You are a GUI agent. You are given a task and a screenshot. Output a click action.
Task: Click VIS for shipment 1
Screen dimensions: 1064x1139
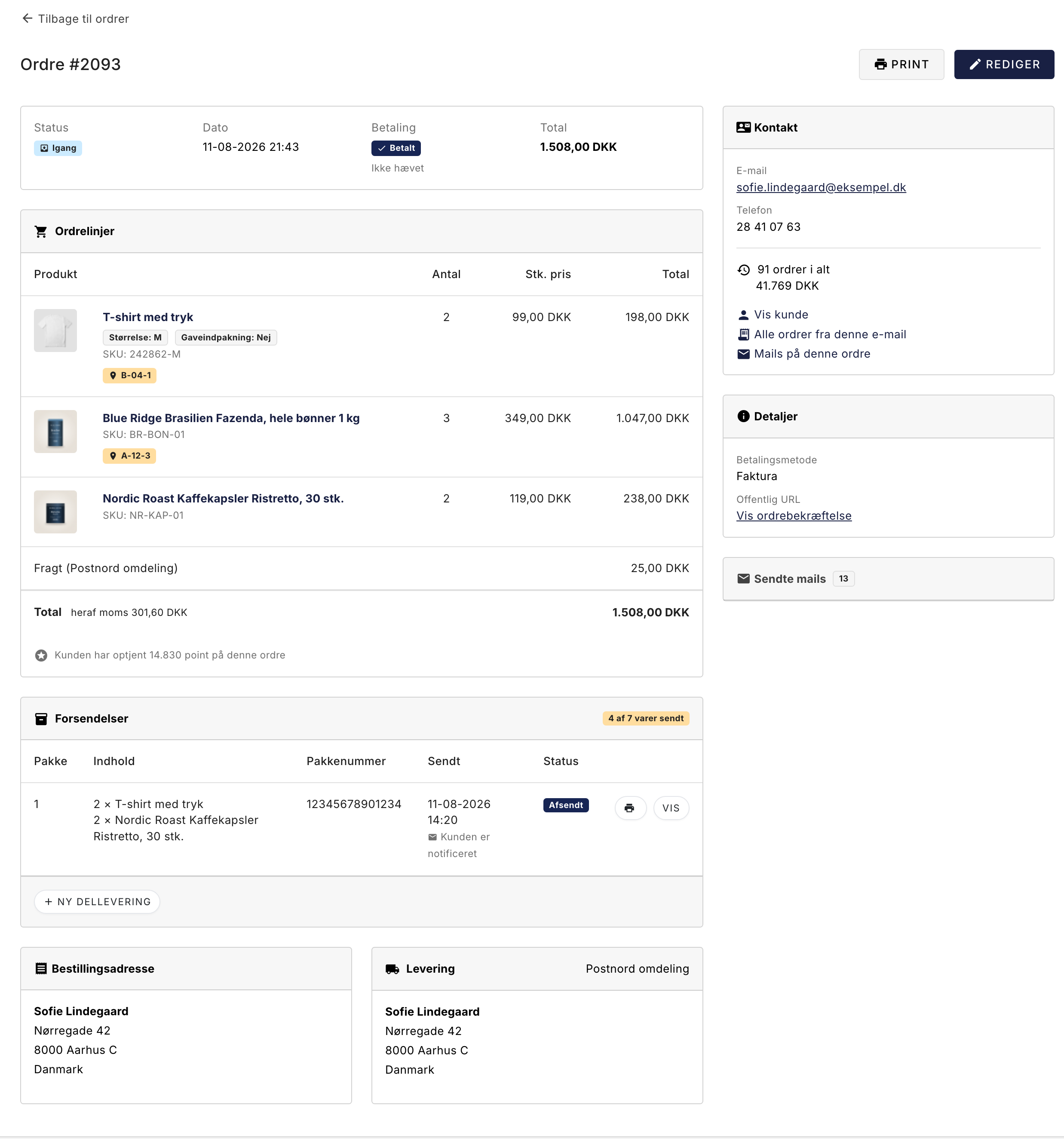pos(670,808)
